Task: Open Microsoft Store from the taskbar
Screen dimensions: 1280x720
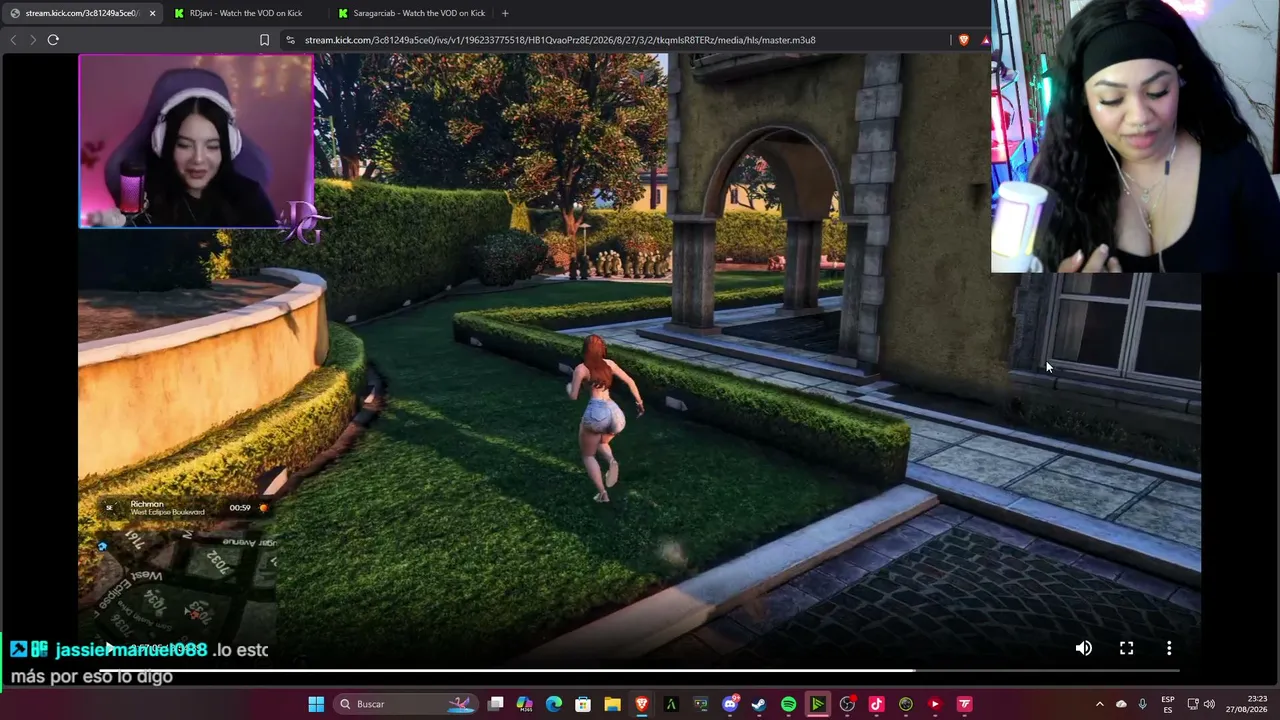Action: [x=583, y=704]
